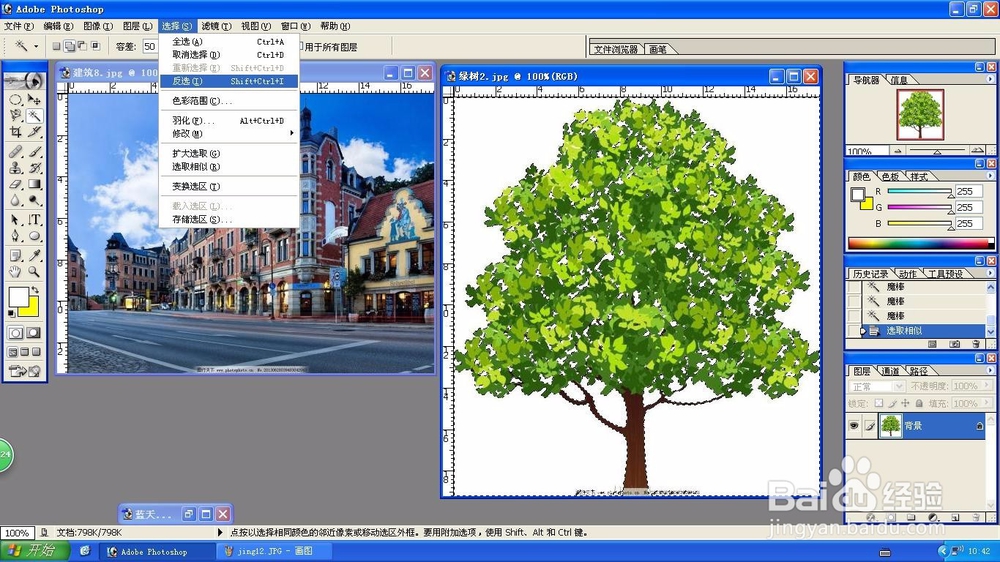
Task: Click the R color slider
Action: (x=919, y=191)
